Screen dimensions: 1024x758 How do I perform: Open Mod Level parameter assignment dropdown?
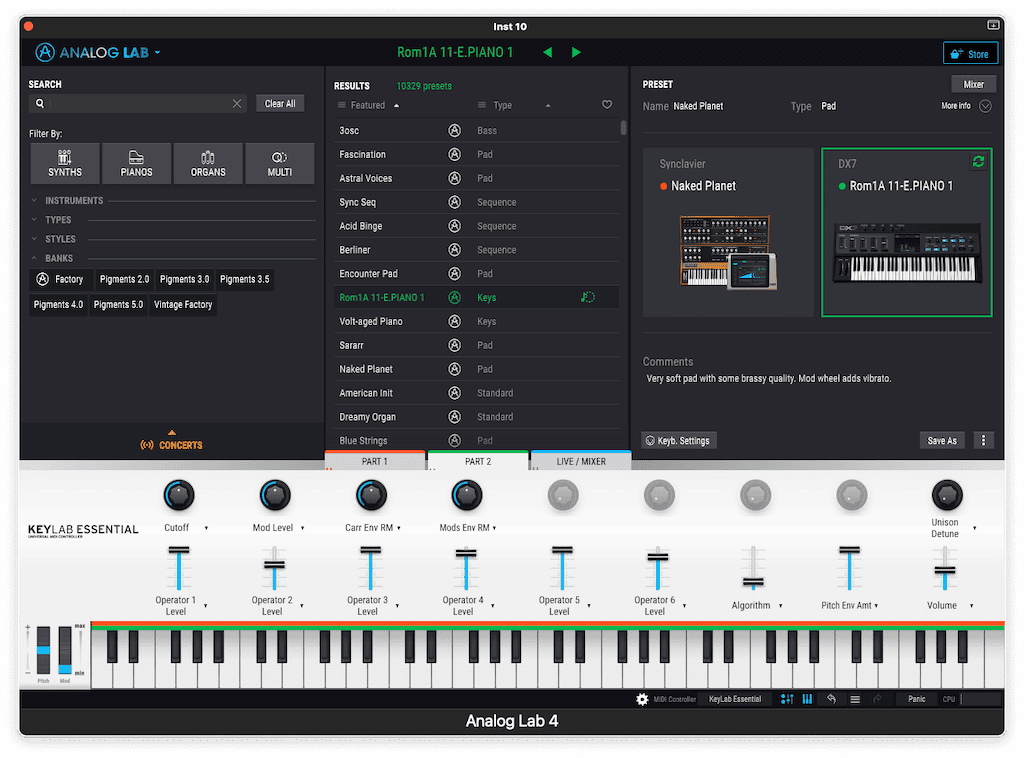[302, 528]
